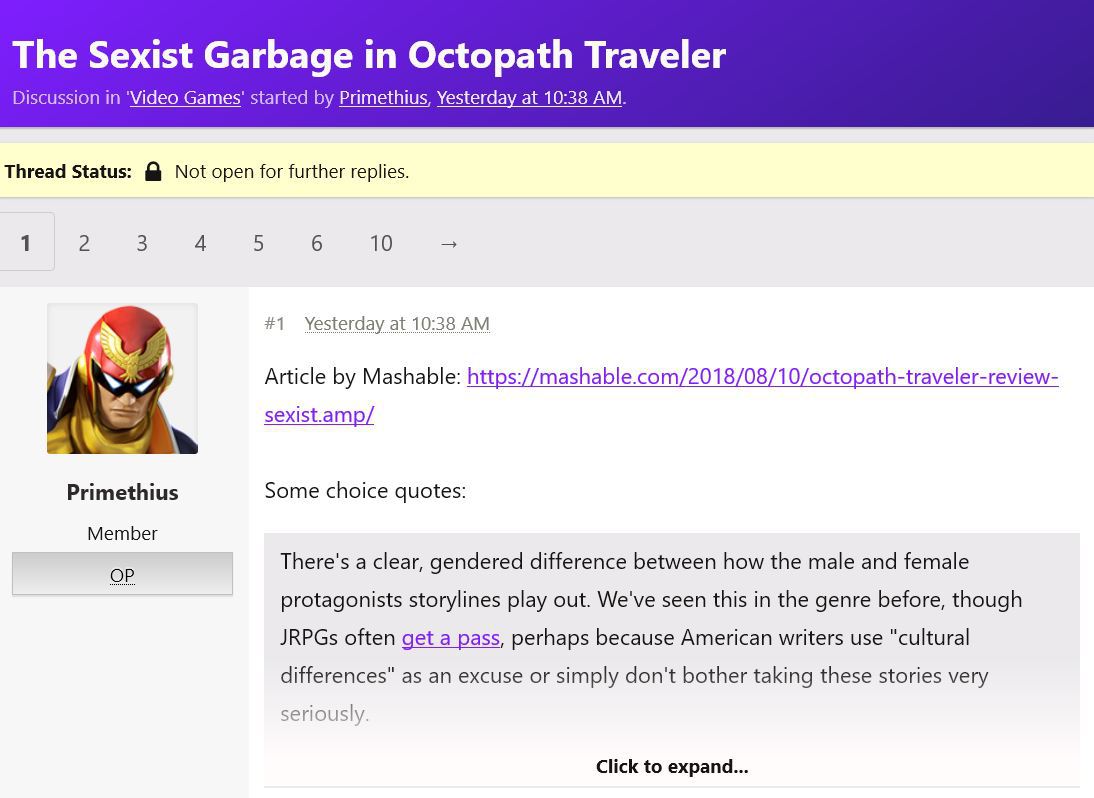Viewport: 1094px width, 798px height.
Task: Click the thread title 'The Sexist Garbage in Octopath Traveler'
Action: pyautogui.click(x=369, y=55)
